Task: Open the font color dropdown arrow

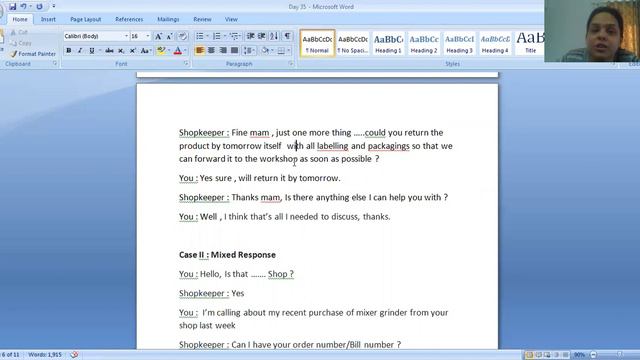Action: (x=185, y=51)
